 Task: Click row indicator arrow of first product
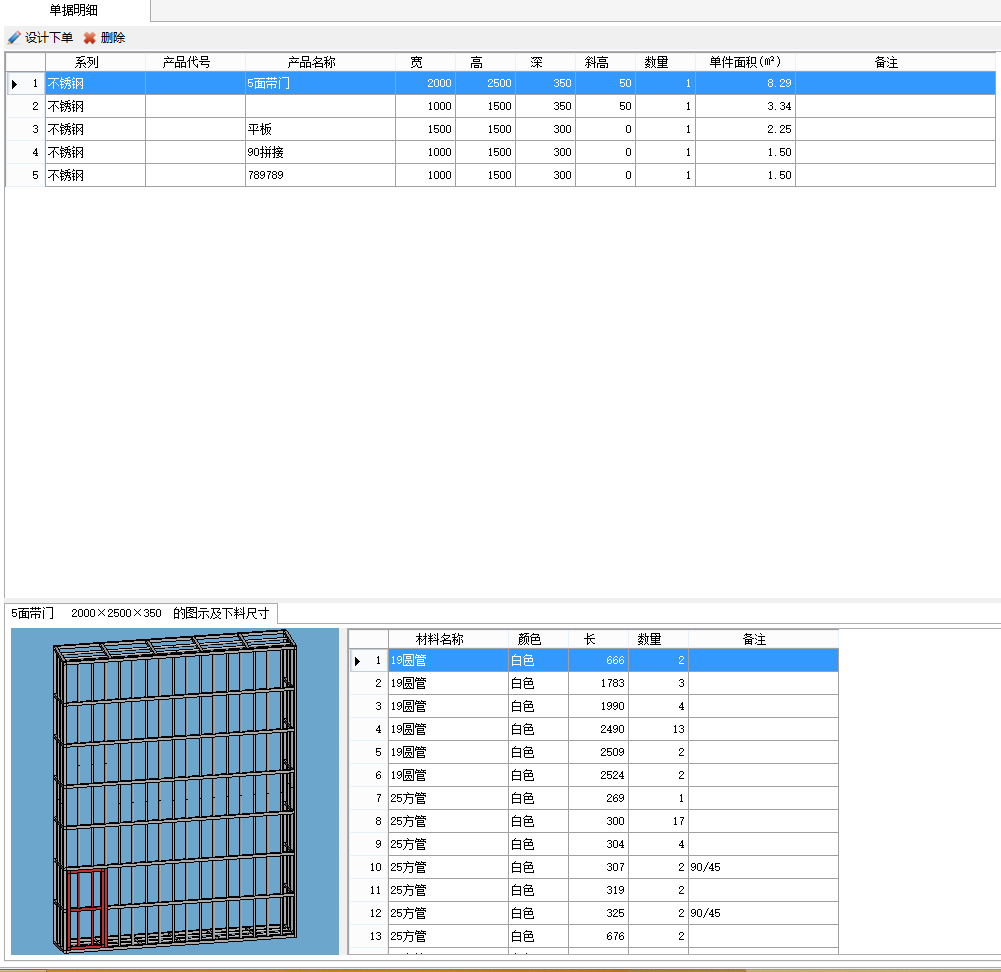tap(14, 84)
